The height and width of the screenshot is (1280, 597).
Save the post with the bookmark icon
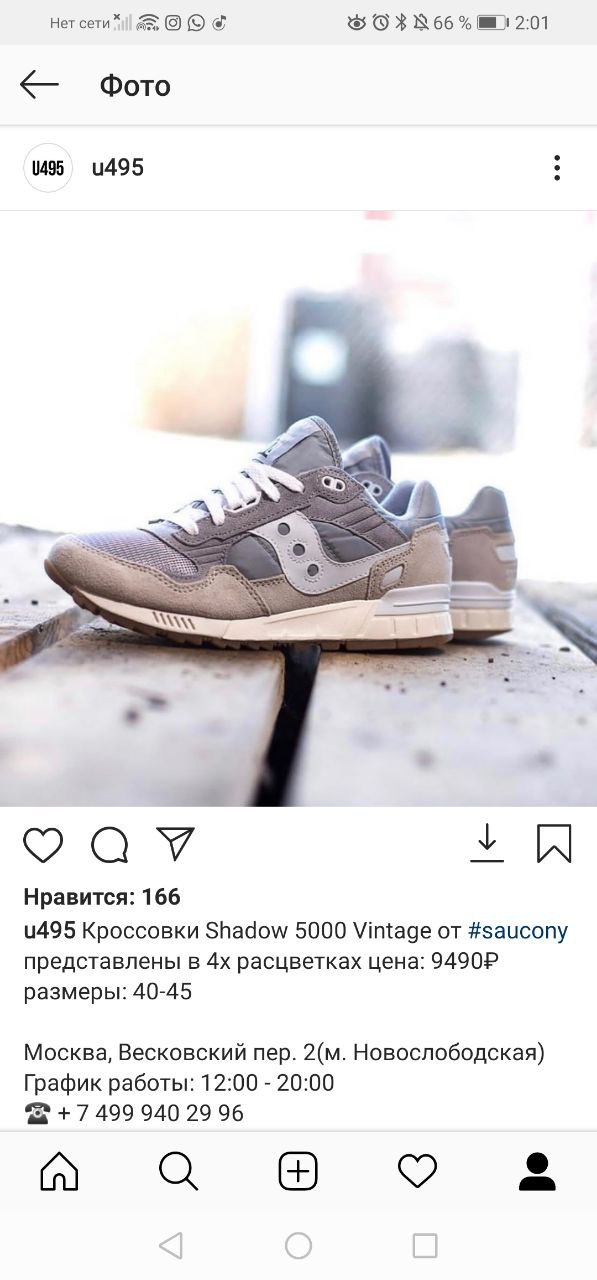pyautogui.click(x=554, y=844)
